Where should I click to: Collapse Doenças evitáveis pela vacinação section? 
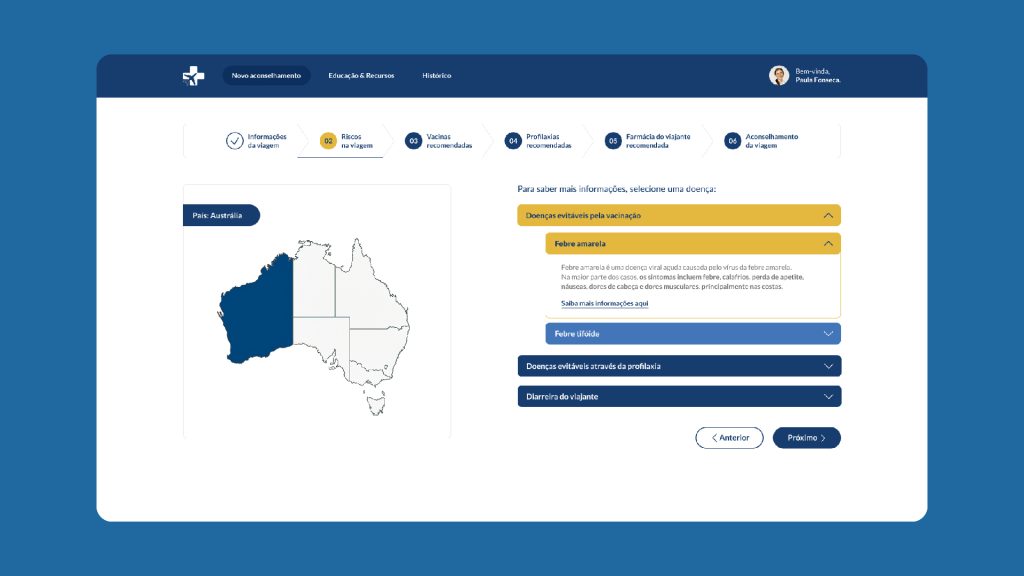(x=827, y=215)
